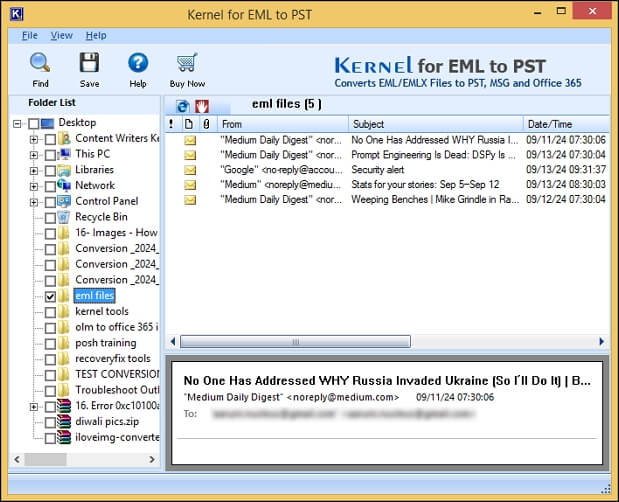Sort emails by Date/Time column header
Screen dimensions: 619x502
coord(566,124)
